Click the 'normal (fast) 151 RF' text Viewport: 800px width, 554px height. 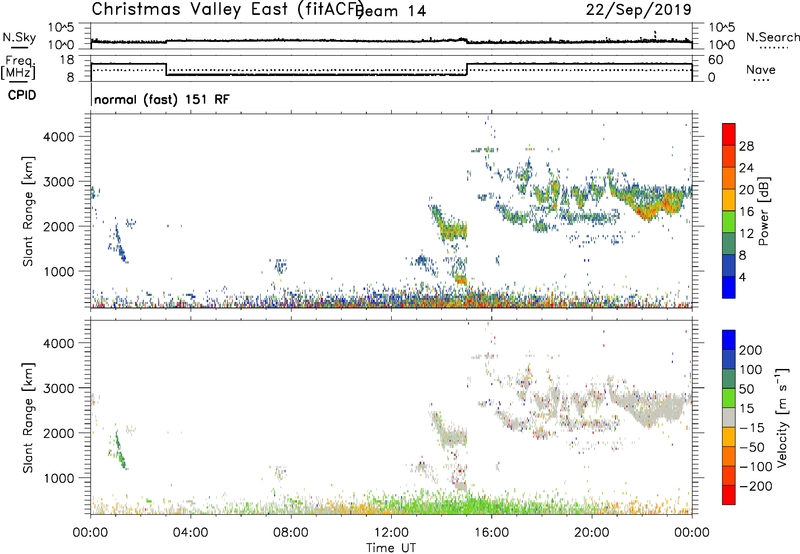pos(162,99)
